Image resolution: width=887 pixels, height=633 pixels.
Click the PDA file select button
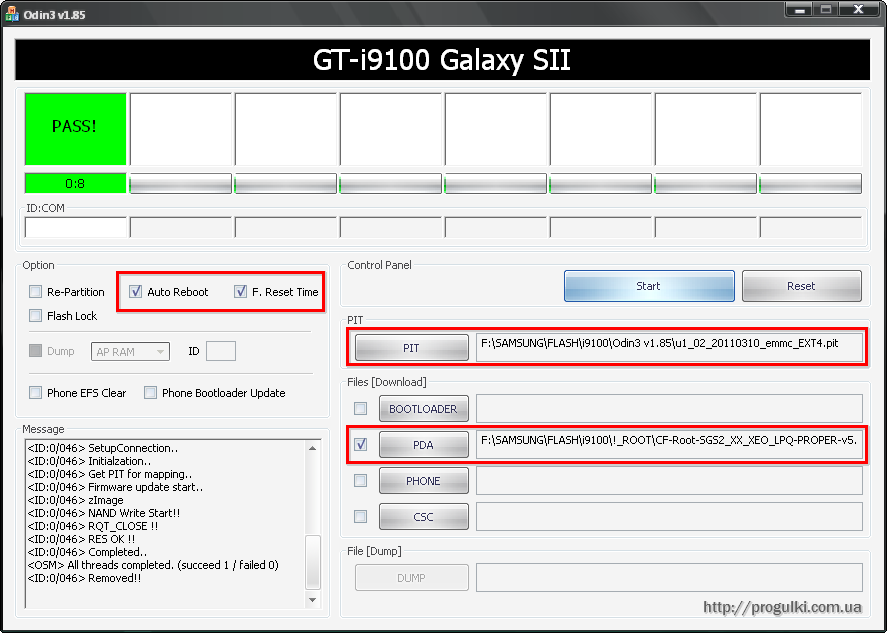[x=423, y=445]
